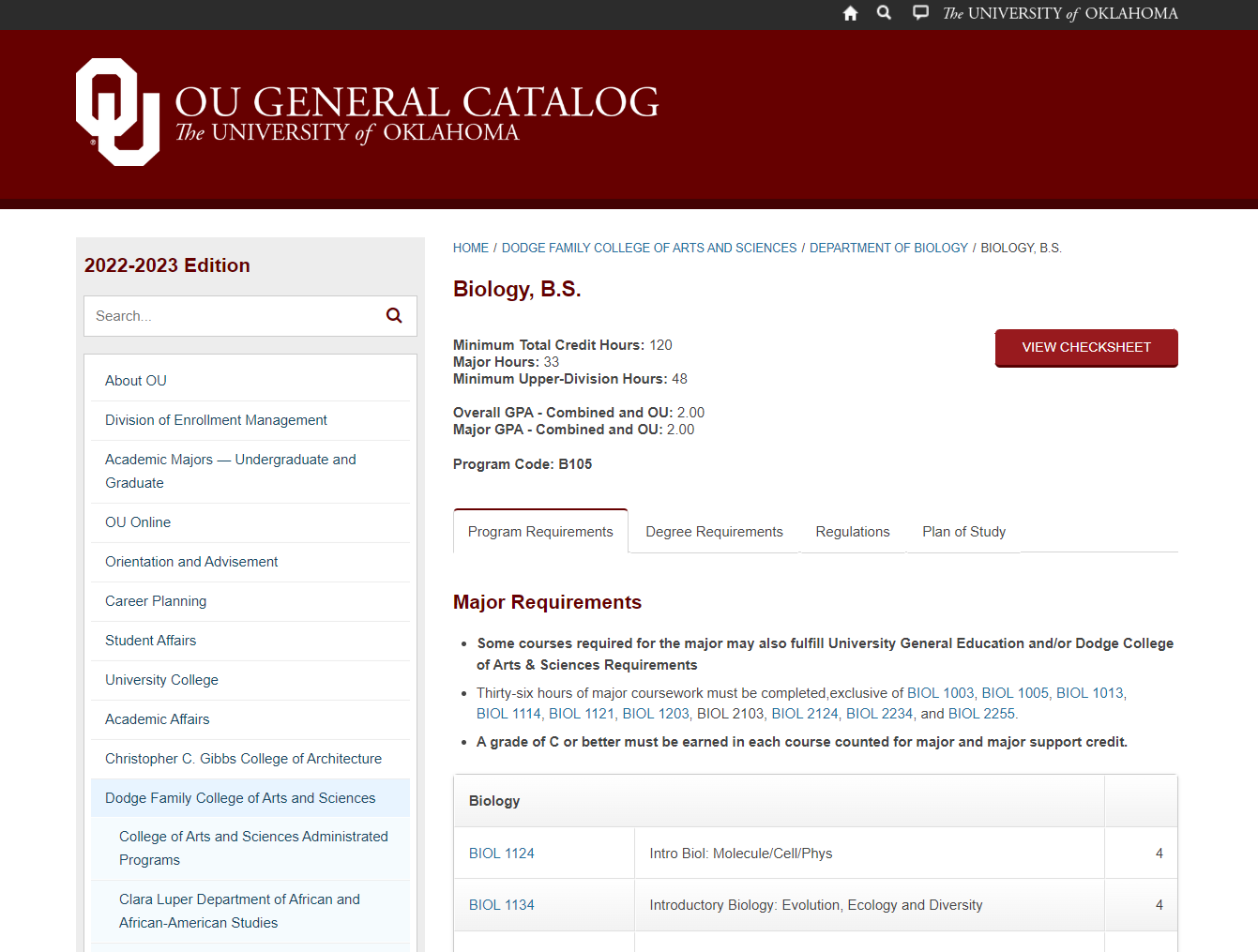This screenshot has height=952, width=1258.
Task: Open the BIOL 1121 course link
Action: point(582,714)
